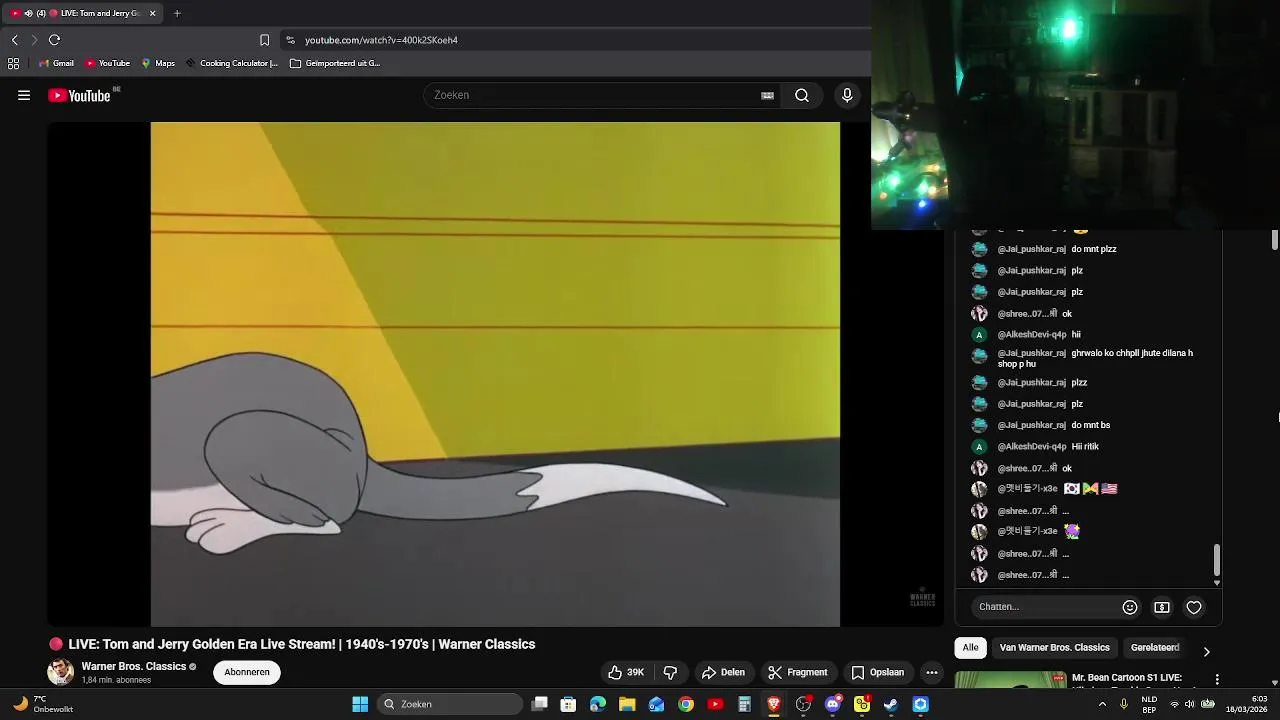Click the magnifier search button on YouTube
The height and width of the screenshot is (720, 1280).
[802, 95]
